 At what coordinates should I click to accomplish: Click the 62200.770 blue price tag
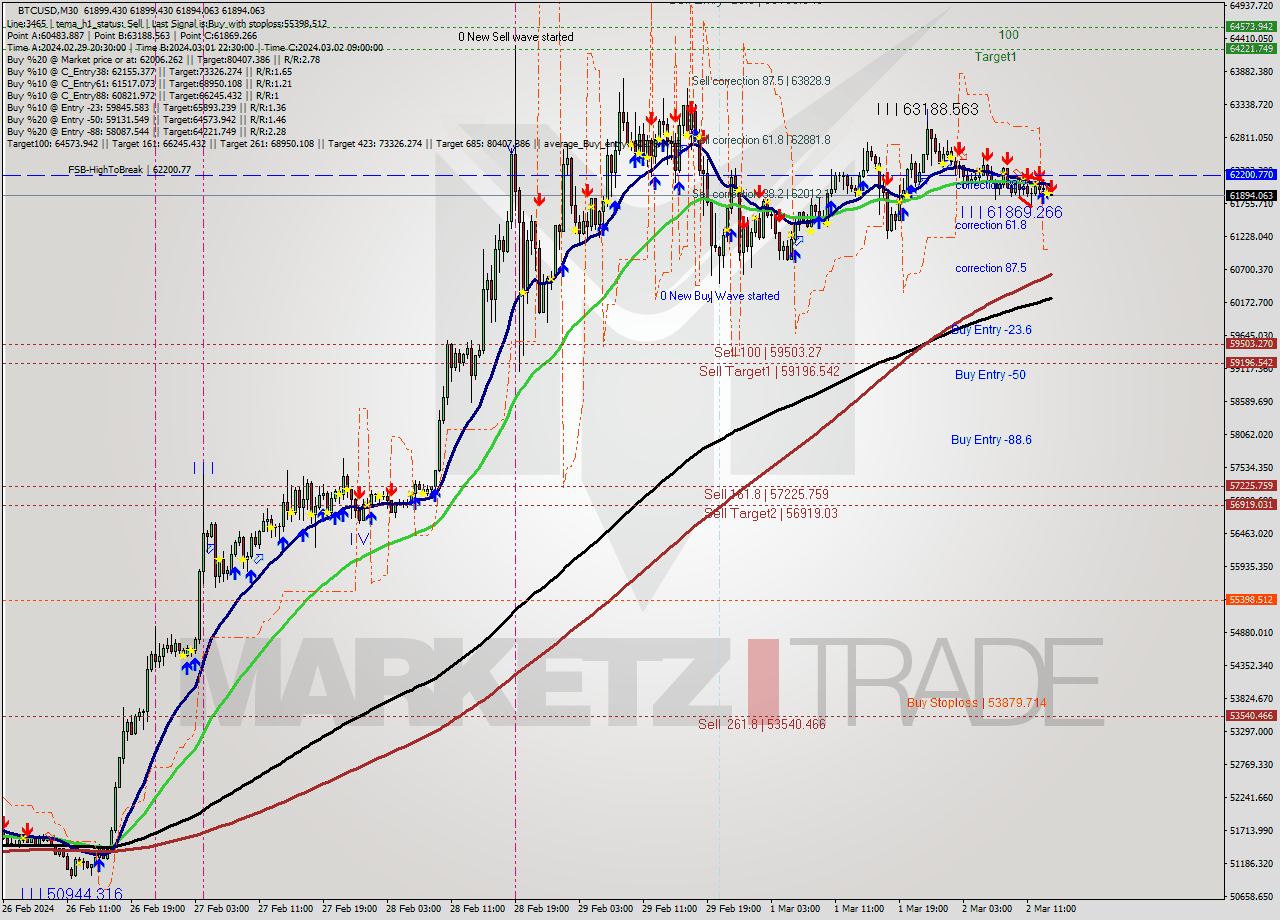(x=1251, y=174)
